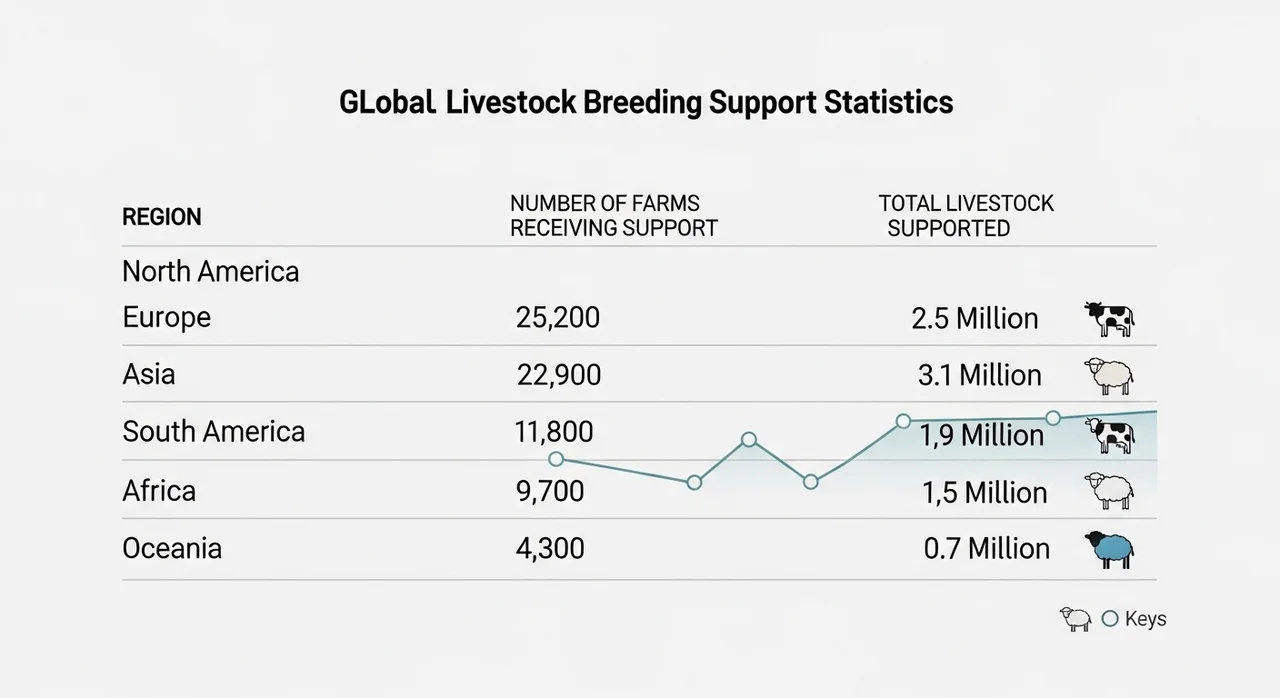Click the leftmost data point on the line

point(557,459)
